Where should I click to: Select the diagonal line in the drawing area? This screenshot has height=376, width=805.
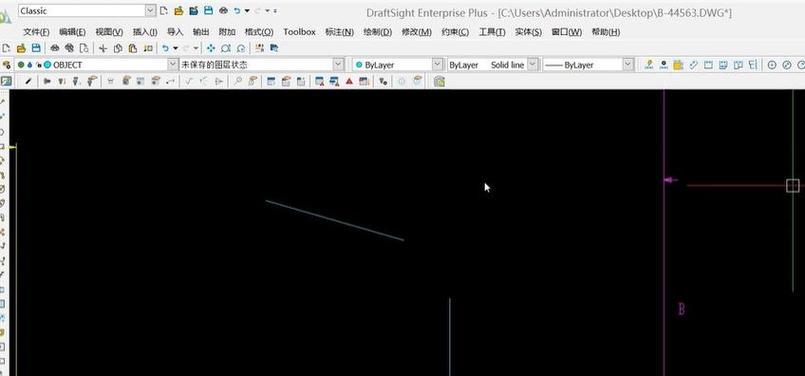tap(335, 220)
